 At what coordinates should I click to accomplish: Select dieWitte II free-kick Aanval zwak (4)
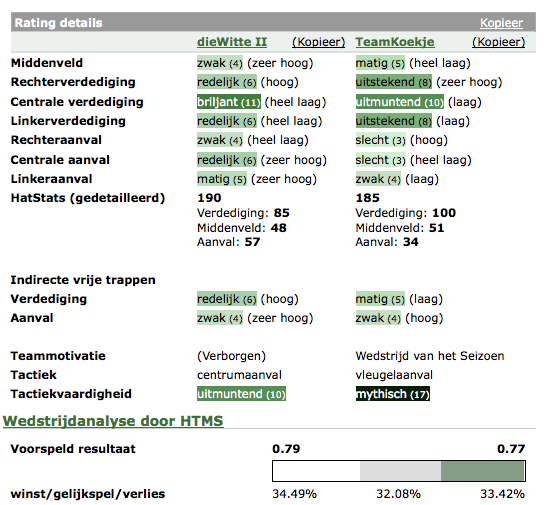(220, 318)
